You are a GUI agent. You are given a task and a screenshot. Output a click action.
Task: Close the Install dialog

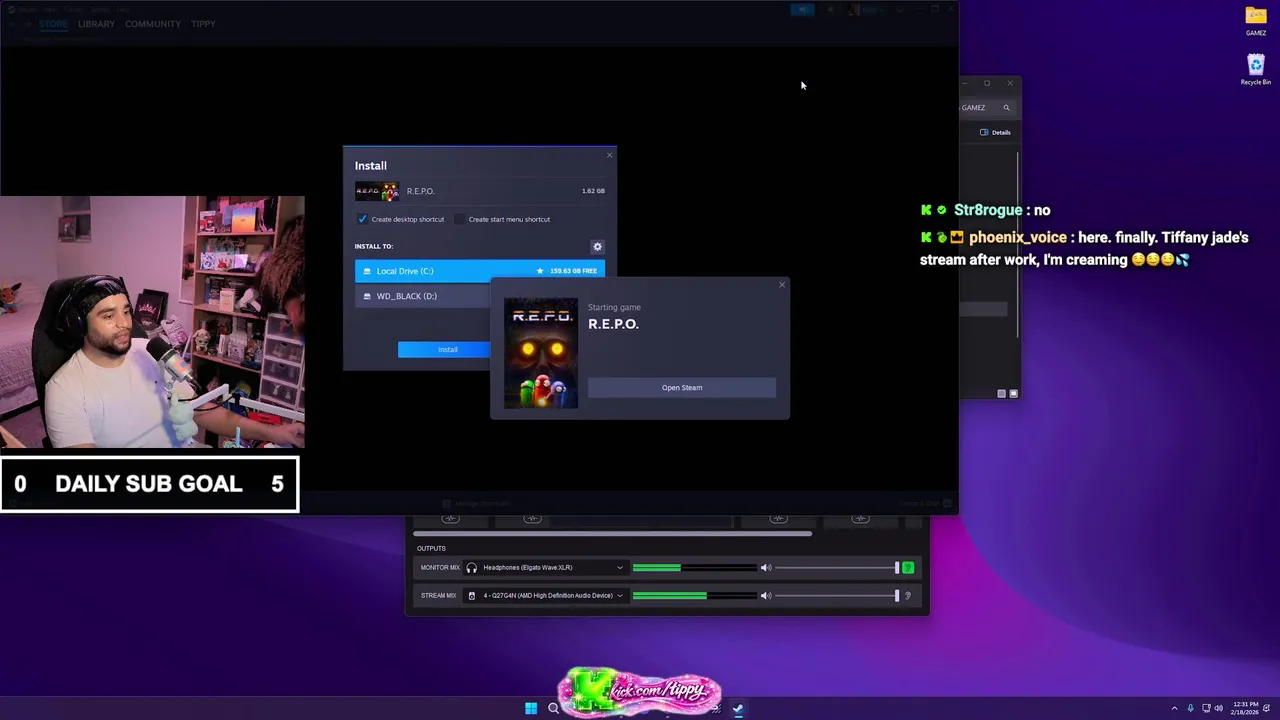tap(609, 155)
